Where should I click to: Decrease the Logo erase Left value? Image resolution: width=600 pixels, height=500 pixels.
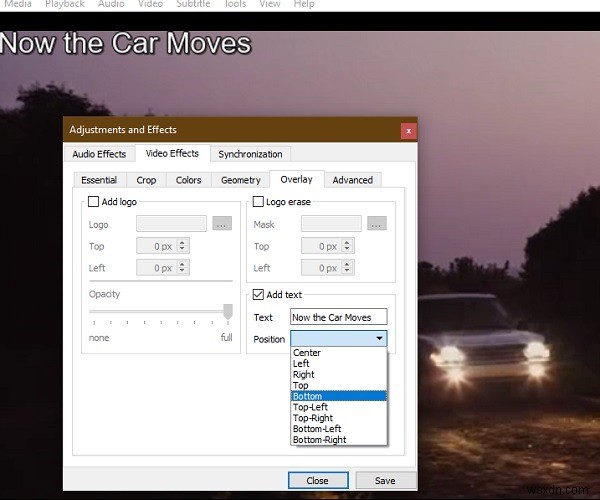347,271
